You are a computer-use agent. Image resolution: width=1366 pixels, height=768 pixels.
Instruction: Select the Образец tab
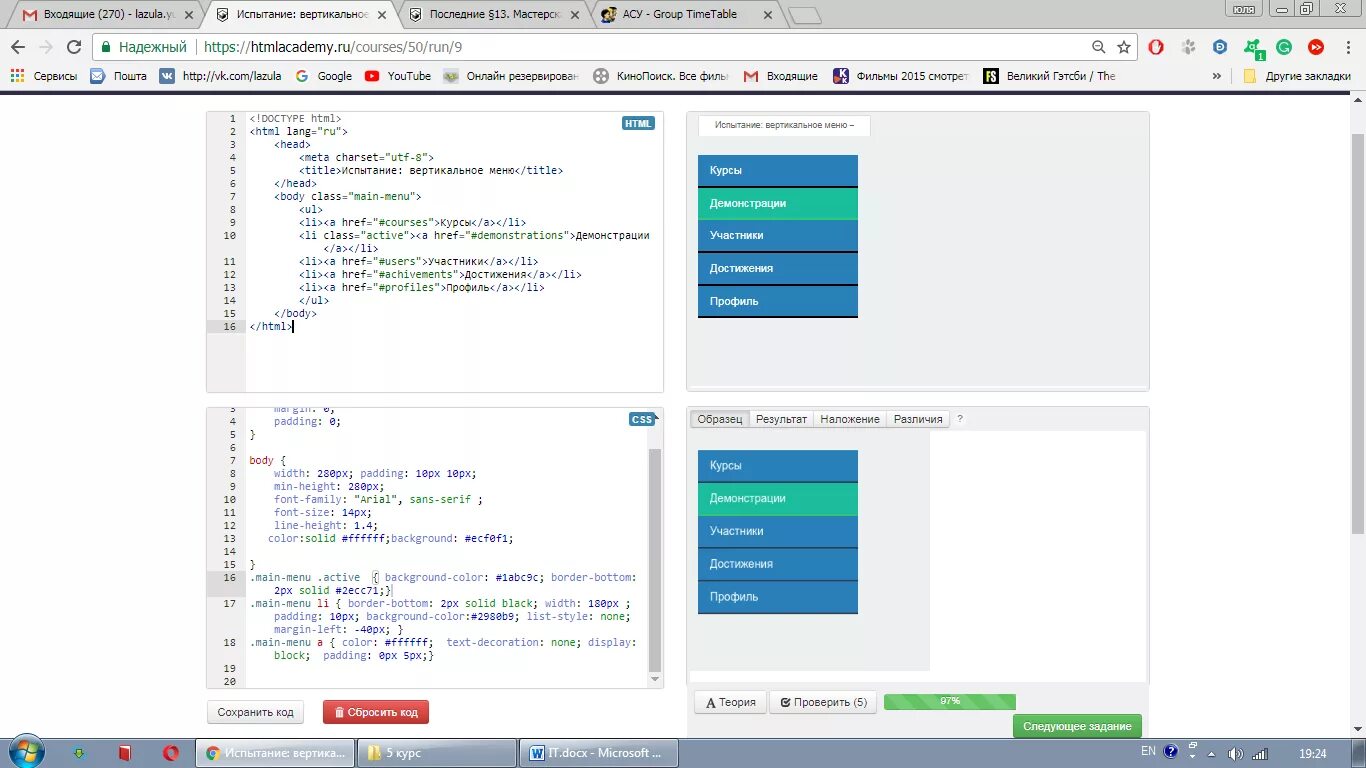click(x=720, y=419)
